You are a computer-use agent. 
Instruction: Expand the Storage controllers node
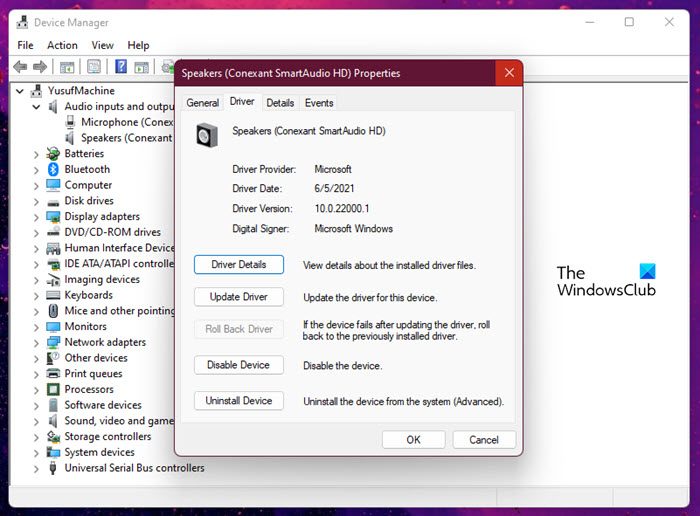coord(36,437)
